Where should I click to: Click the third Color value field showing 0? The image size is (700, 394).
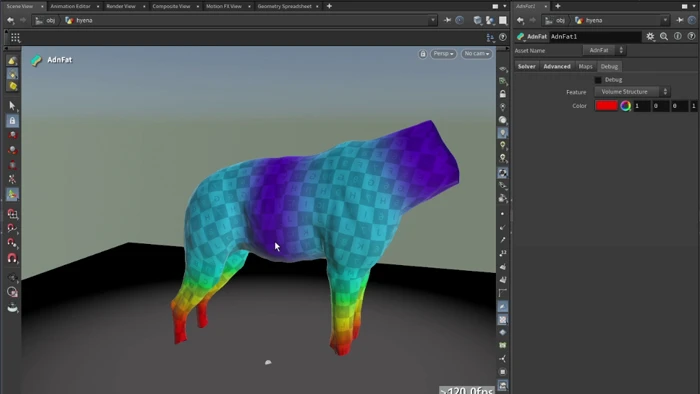click(x=679, y=106)
